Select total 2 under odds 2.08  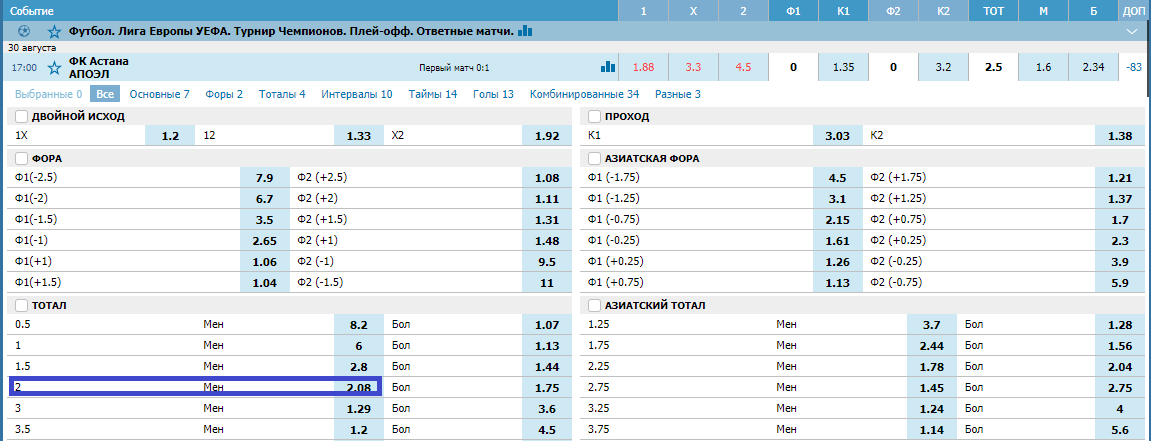359,387
